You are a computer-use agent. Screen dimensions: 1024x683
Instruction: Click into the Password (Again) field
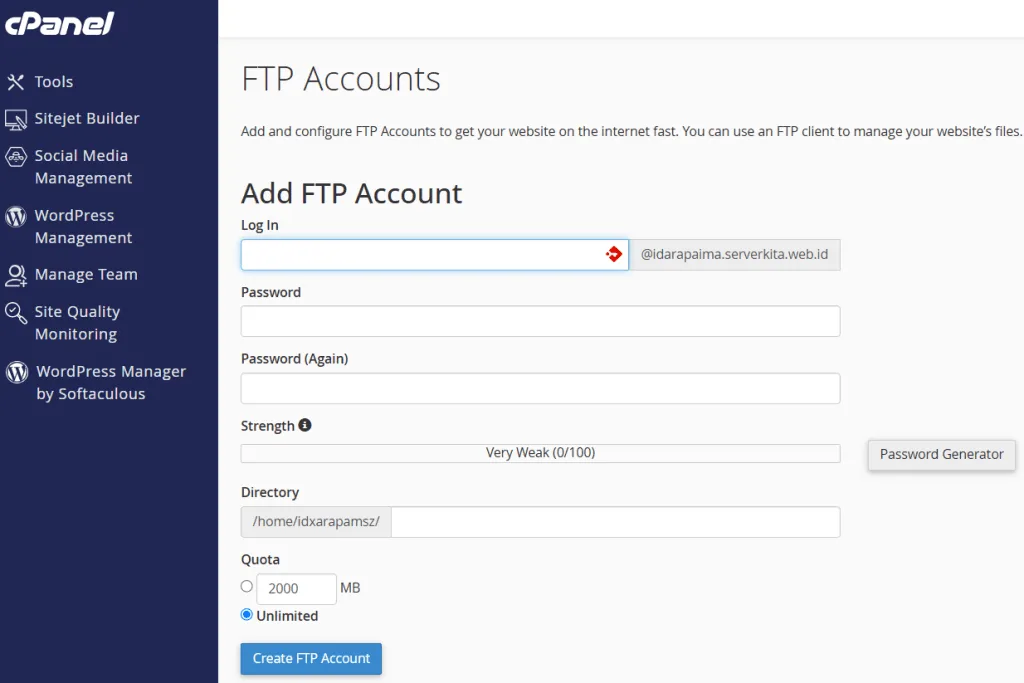tap(540, 388)
